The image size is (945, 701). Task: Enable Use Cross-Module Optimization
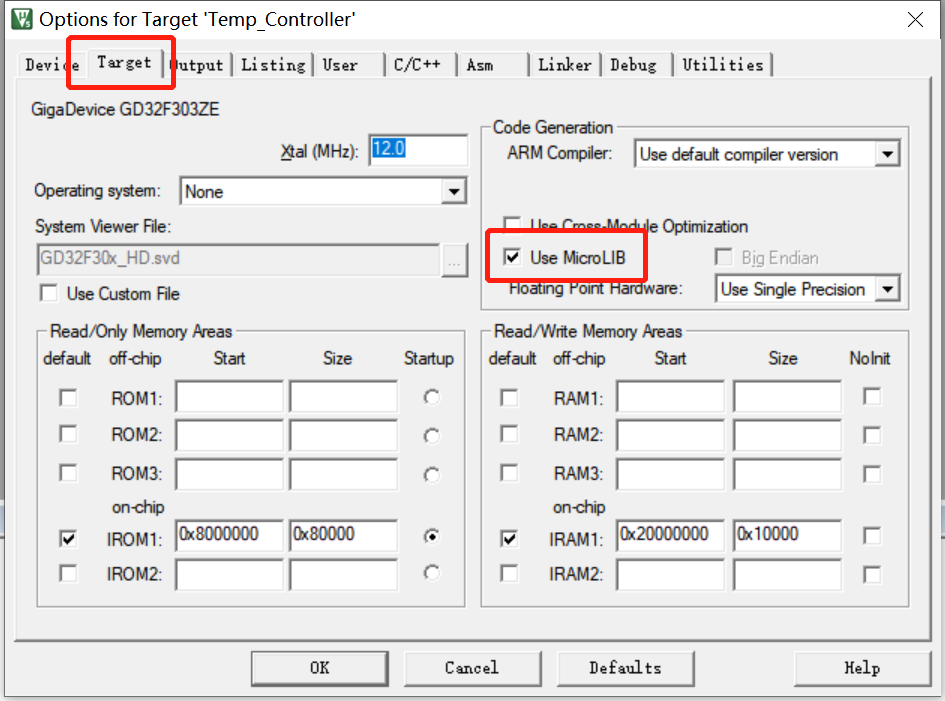[512, 226]
